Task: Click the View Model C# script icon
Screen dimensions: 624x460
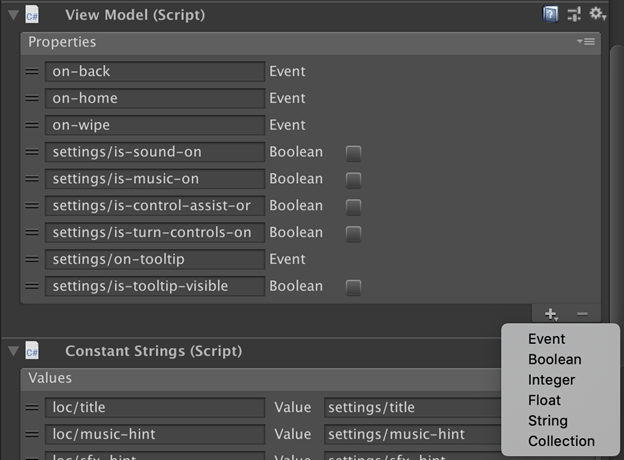Action: 32,14
